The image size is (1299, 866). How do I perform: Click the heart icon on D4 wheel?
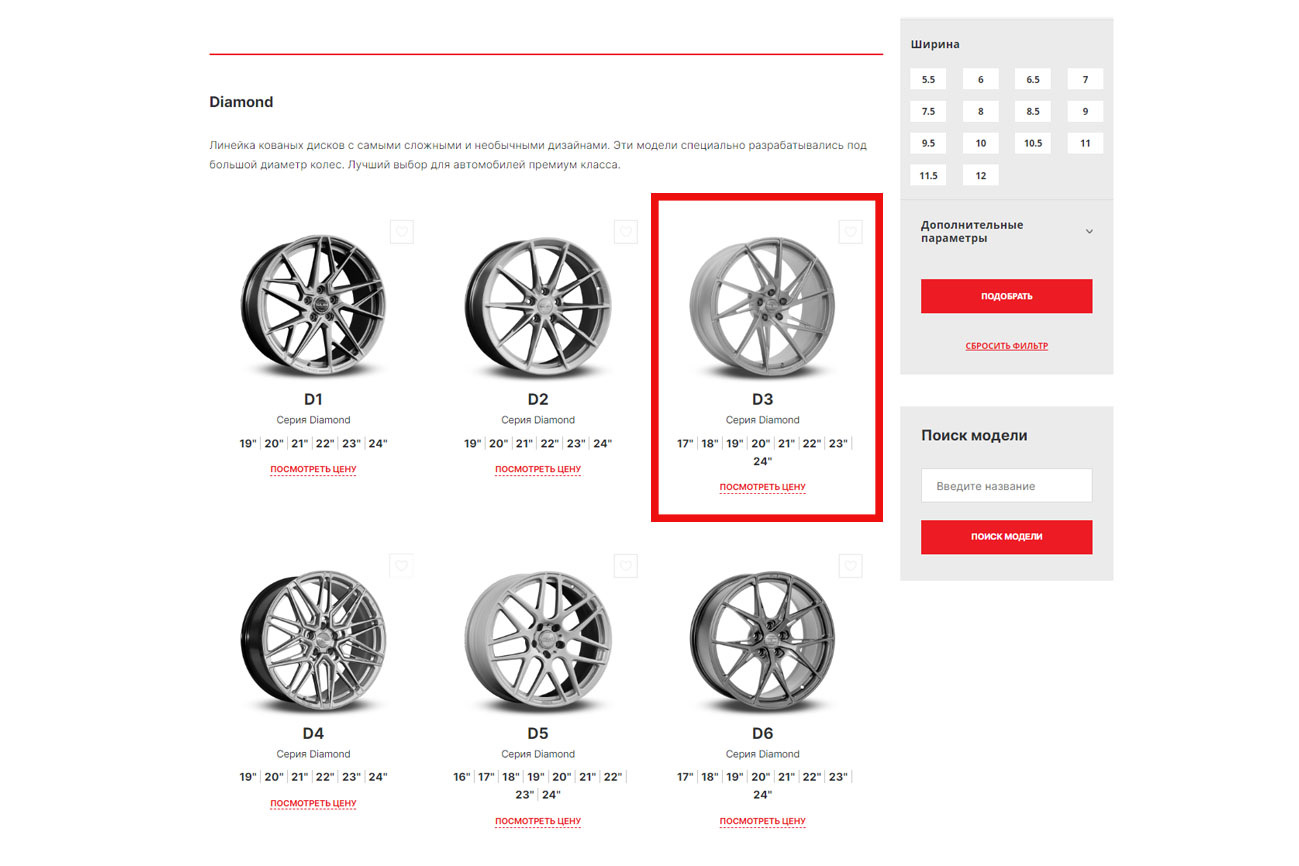tap(401, 566)
